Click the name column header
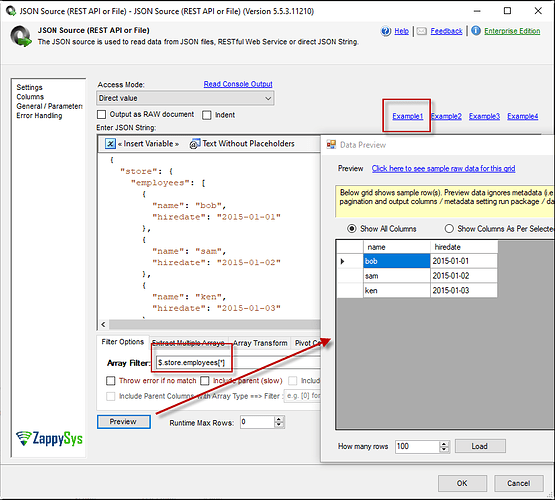Viewport: 555px width, 500px height. click(x=397, y=247)
